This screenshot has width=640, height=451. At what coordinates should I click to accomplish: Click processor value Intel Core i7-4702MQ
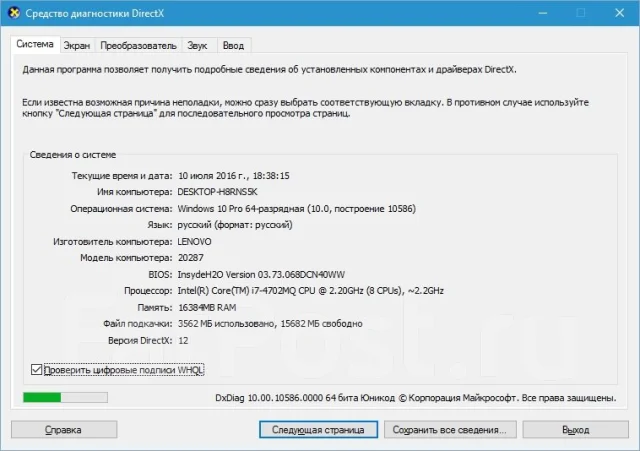point(311,291)
